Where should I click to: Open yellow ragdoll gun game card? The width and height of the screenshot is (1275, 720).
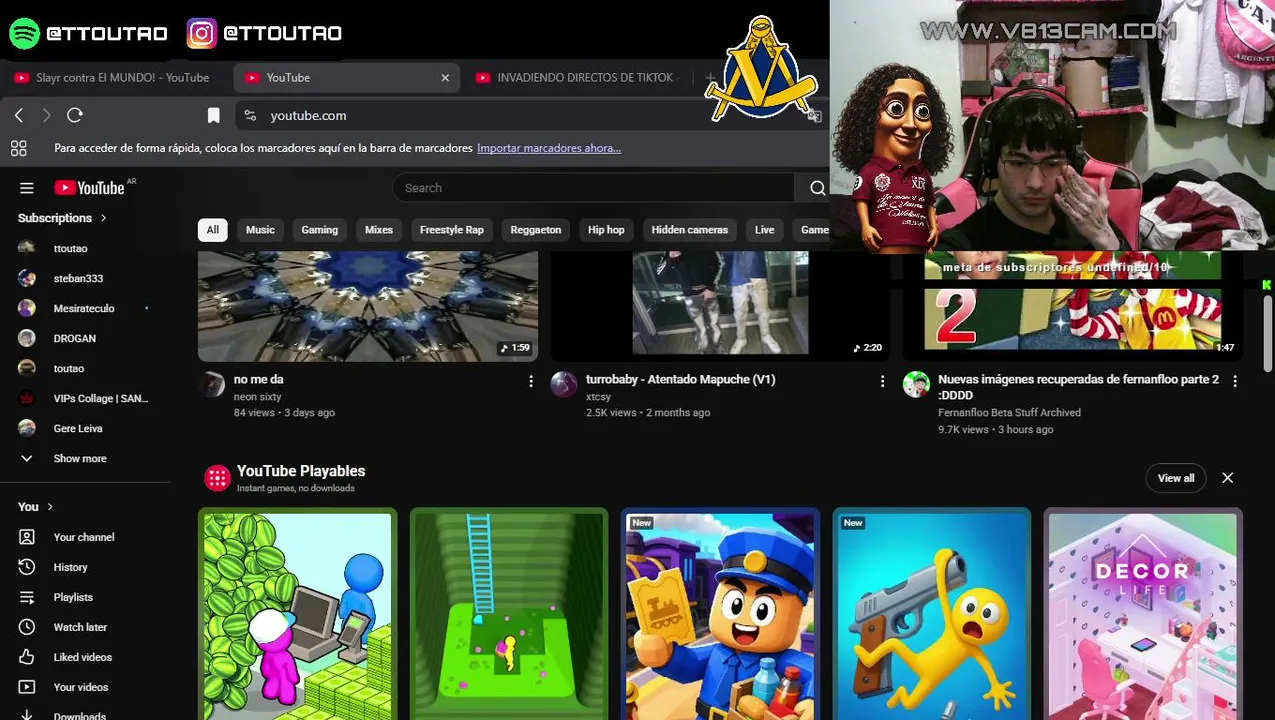coord(932,614)
